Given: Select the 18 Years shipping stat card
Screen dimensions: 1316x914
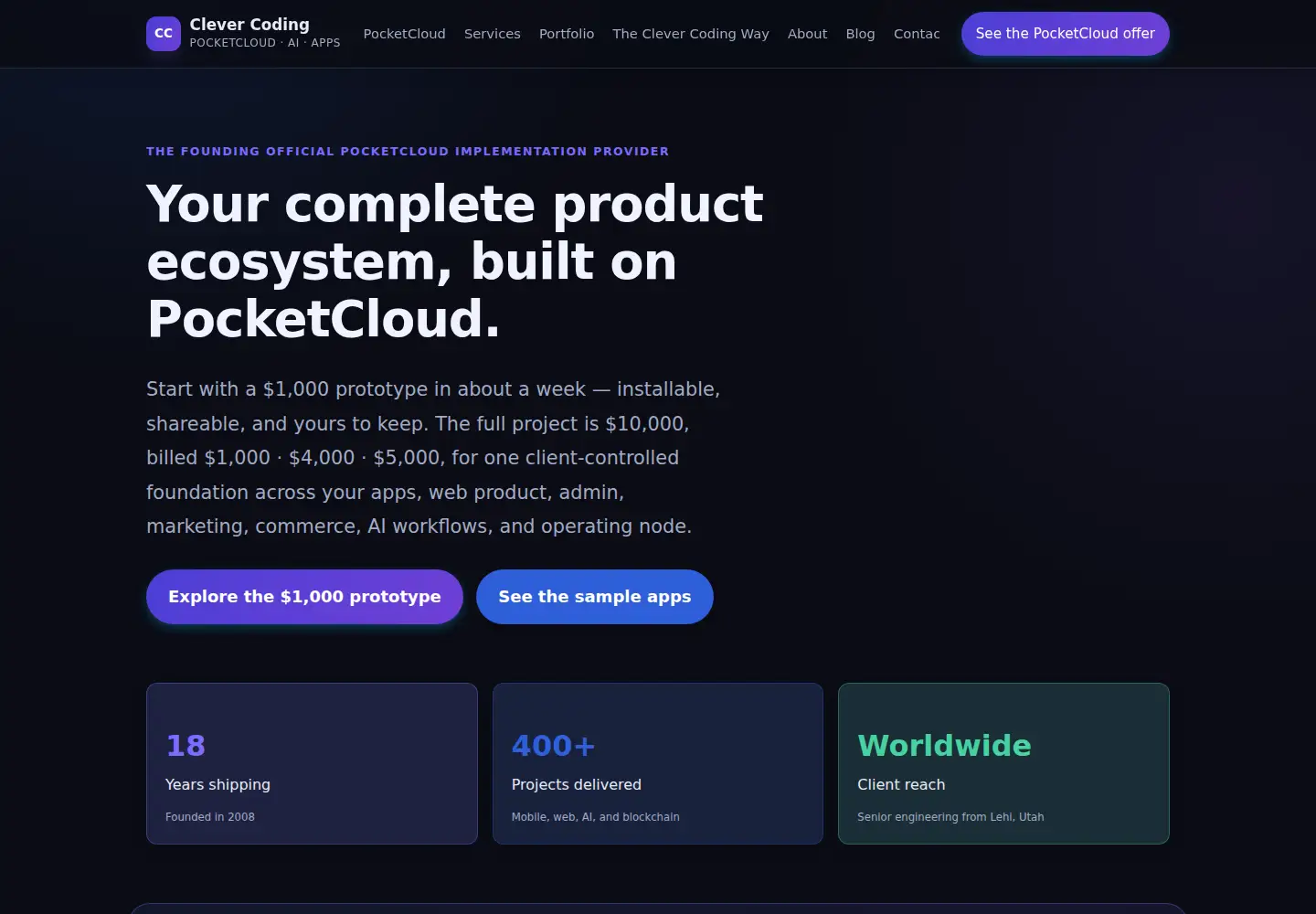Looking at the screenshot, I should (312, 763).
